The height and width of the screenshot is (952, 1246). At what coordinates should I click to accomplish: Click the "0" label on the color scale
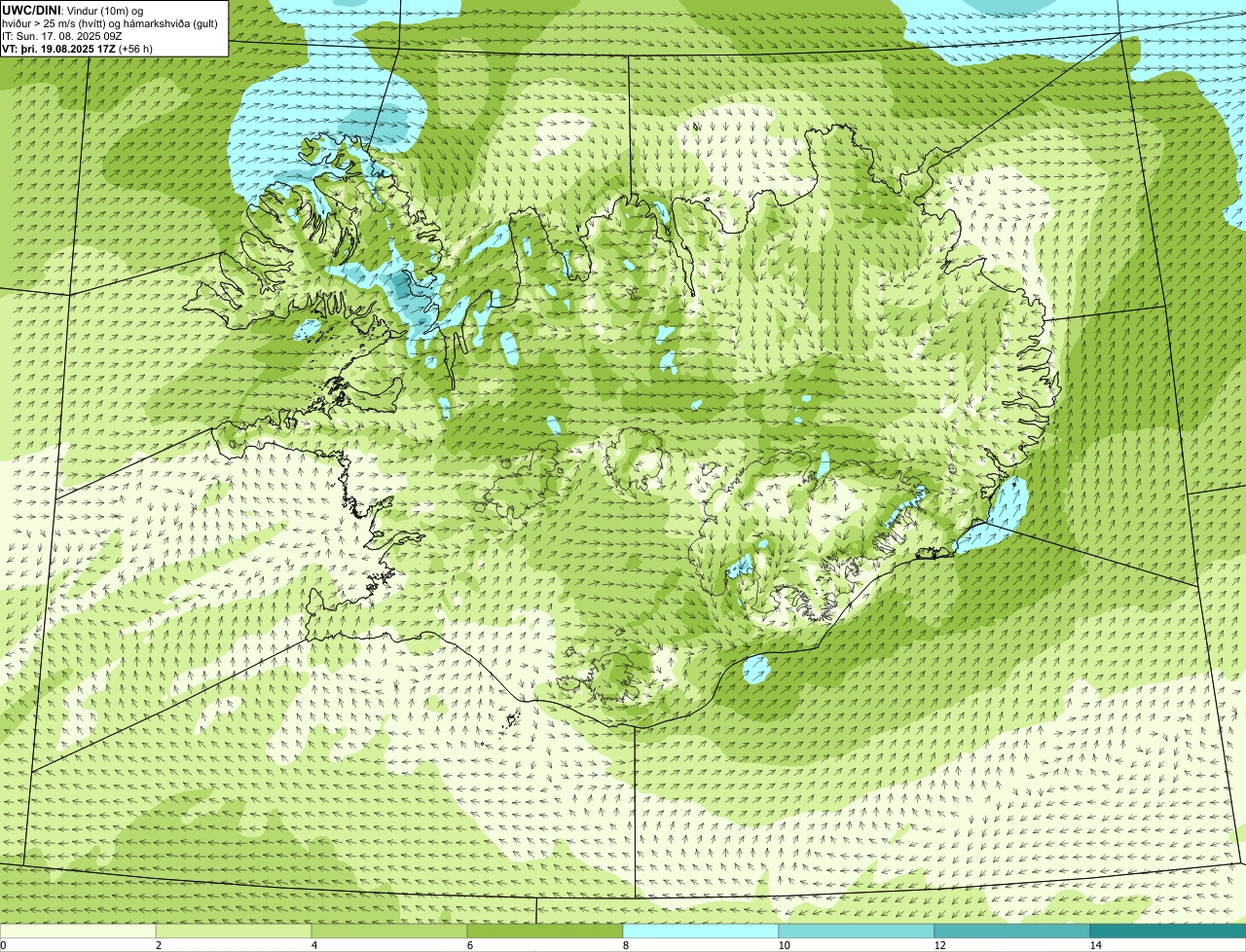pos(3,945)
